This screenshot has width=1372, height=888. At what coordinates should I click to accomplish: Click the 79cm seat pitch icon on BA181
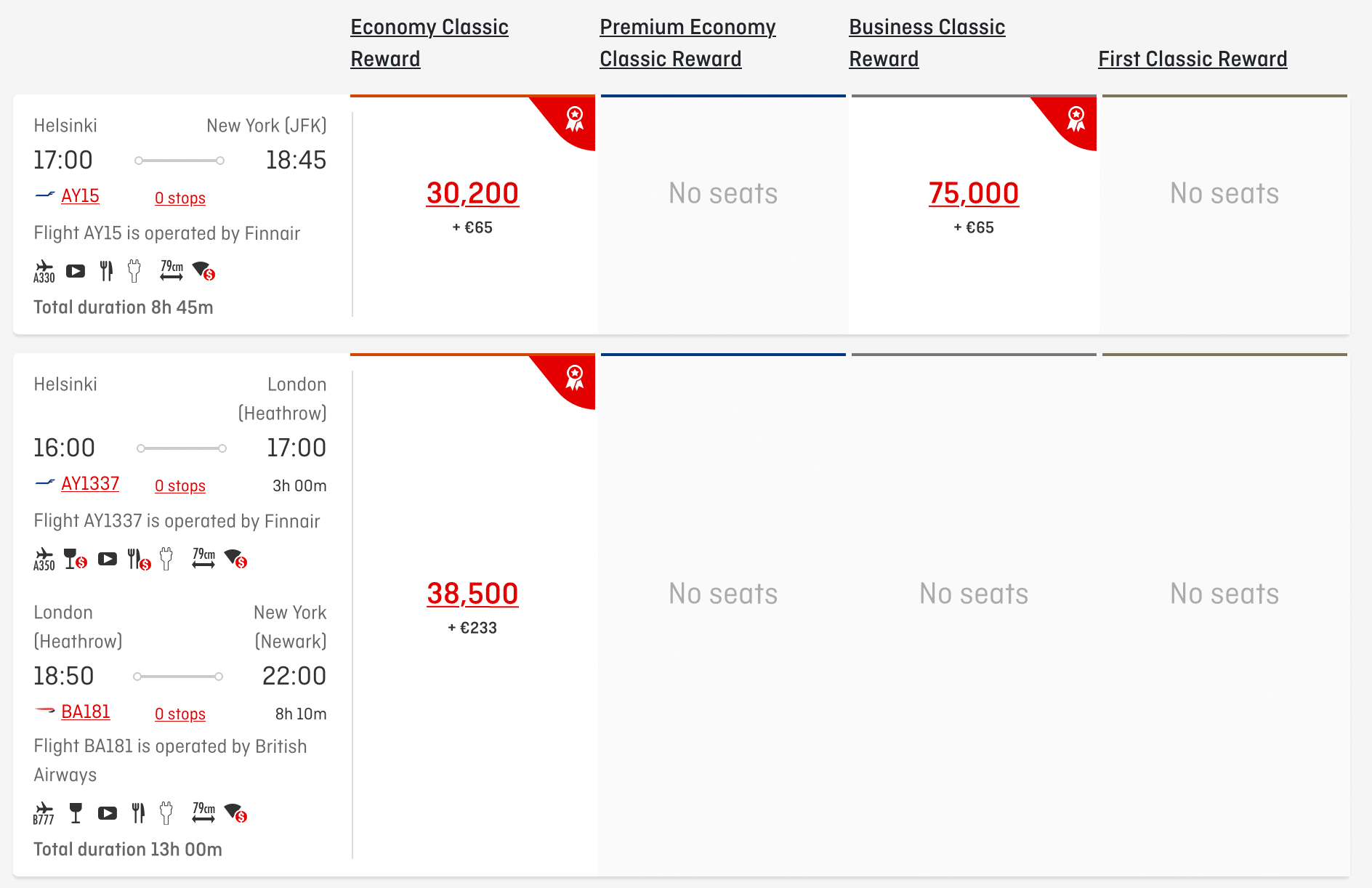point(203,812)
